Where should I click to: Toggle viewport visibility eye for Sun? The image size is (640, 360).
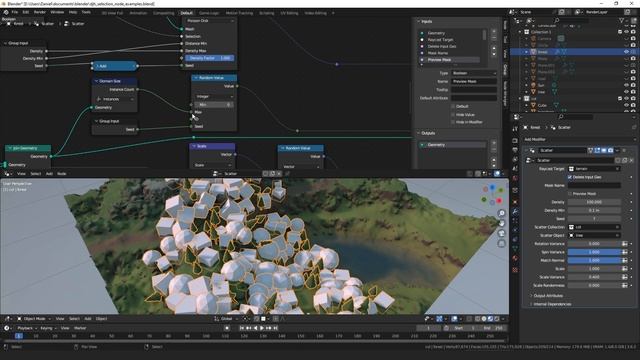(626, 85)
